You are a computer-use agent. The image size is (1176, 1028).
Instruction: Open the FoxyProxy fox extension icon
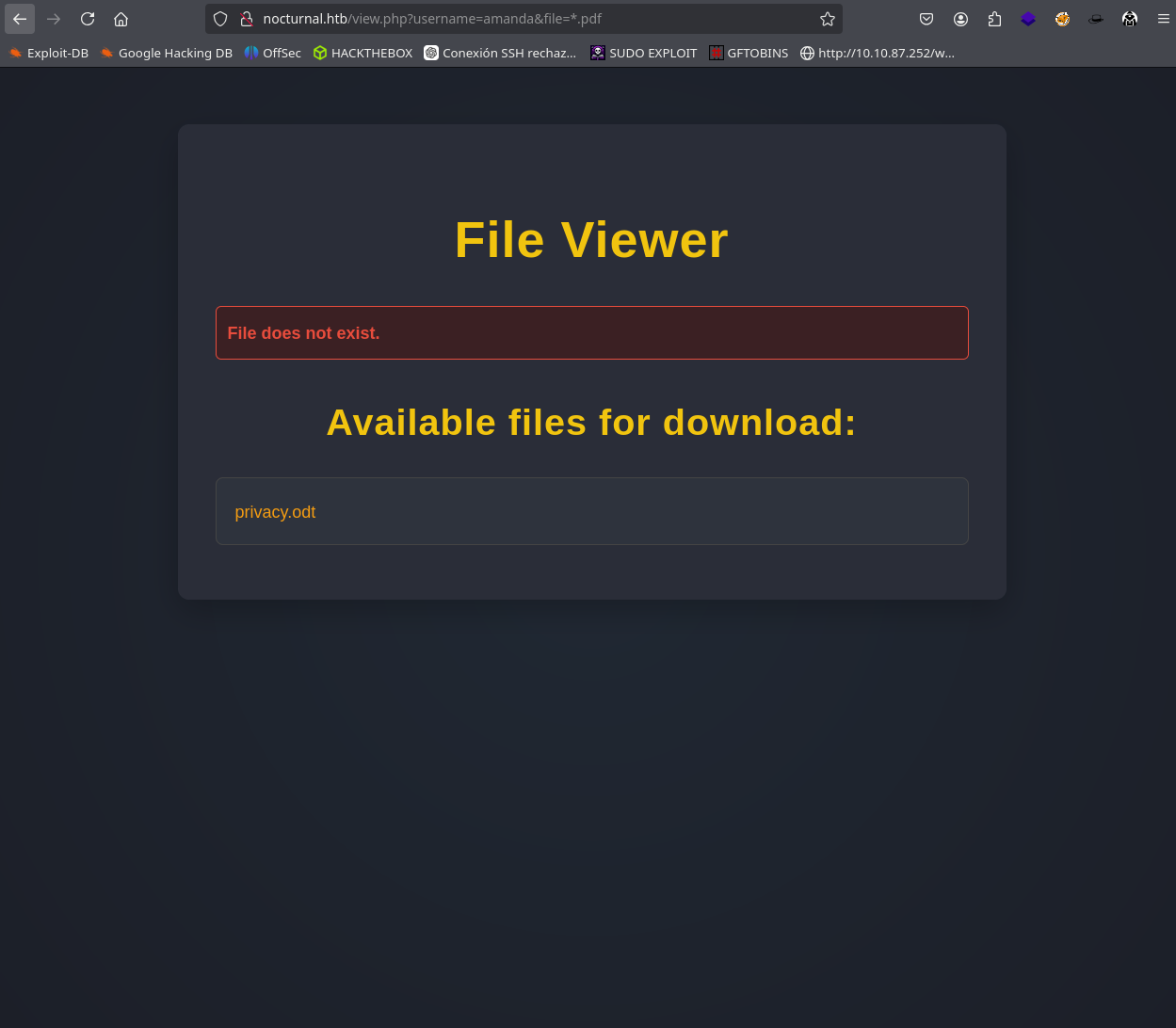pos(1062,19)
